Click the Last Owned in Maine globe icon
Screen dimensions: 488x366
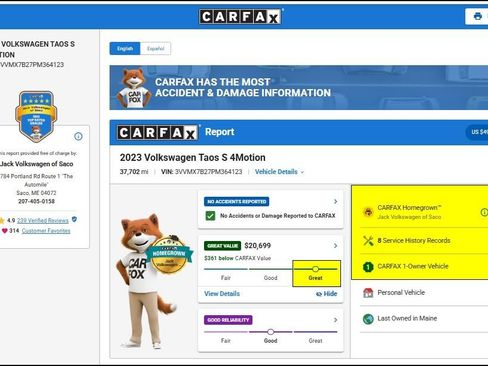[x=368, y=319]
